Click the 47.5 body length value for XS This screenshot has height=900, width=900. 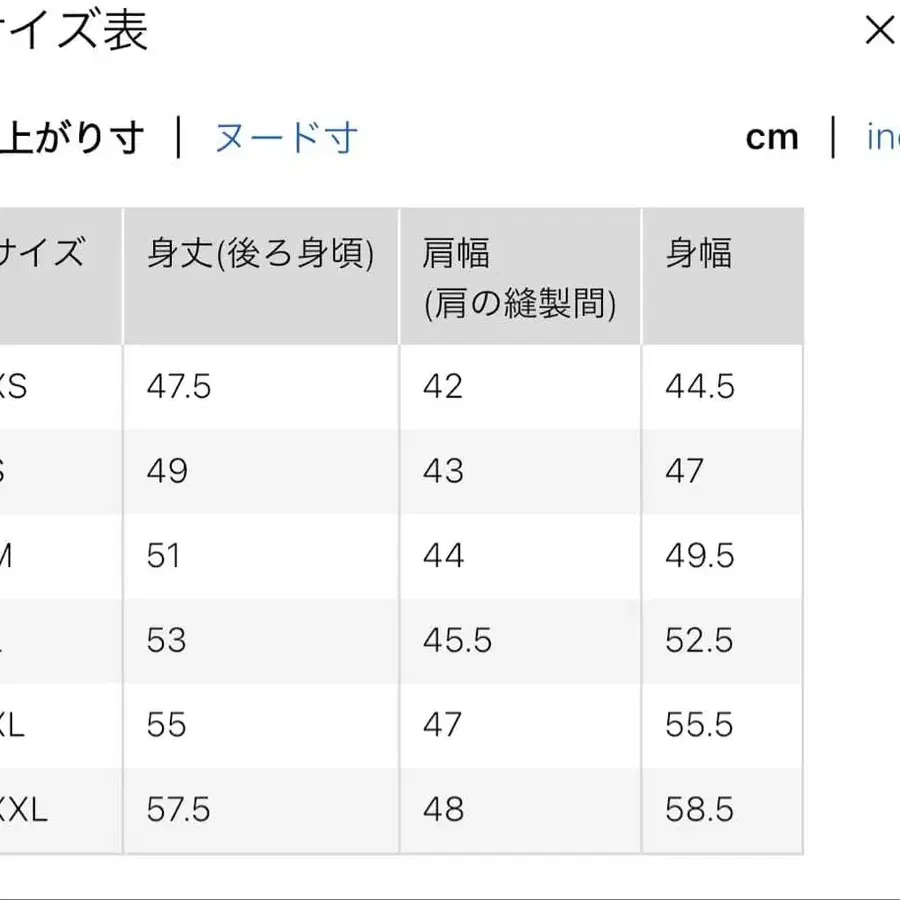[178, 386]
